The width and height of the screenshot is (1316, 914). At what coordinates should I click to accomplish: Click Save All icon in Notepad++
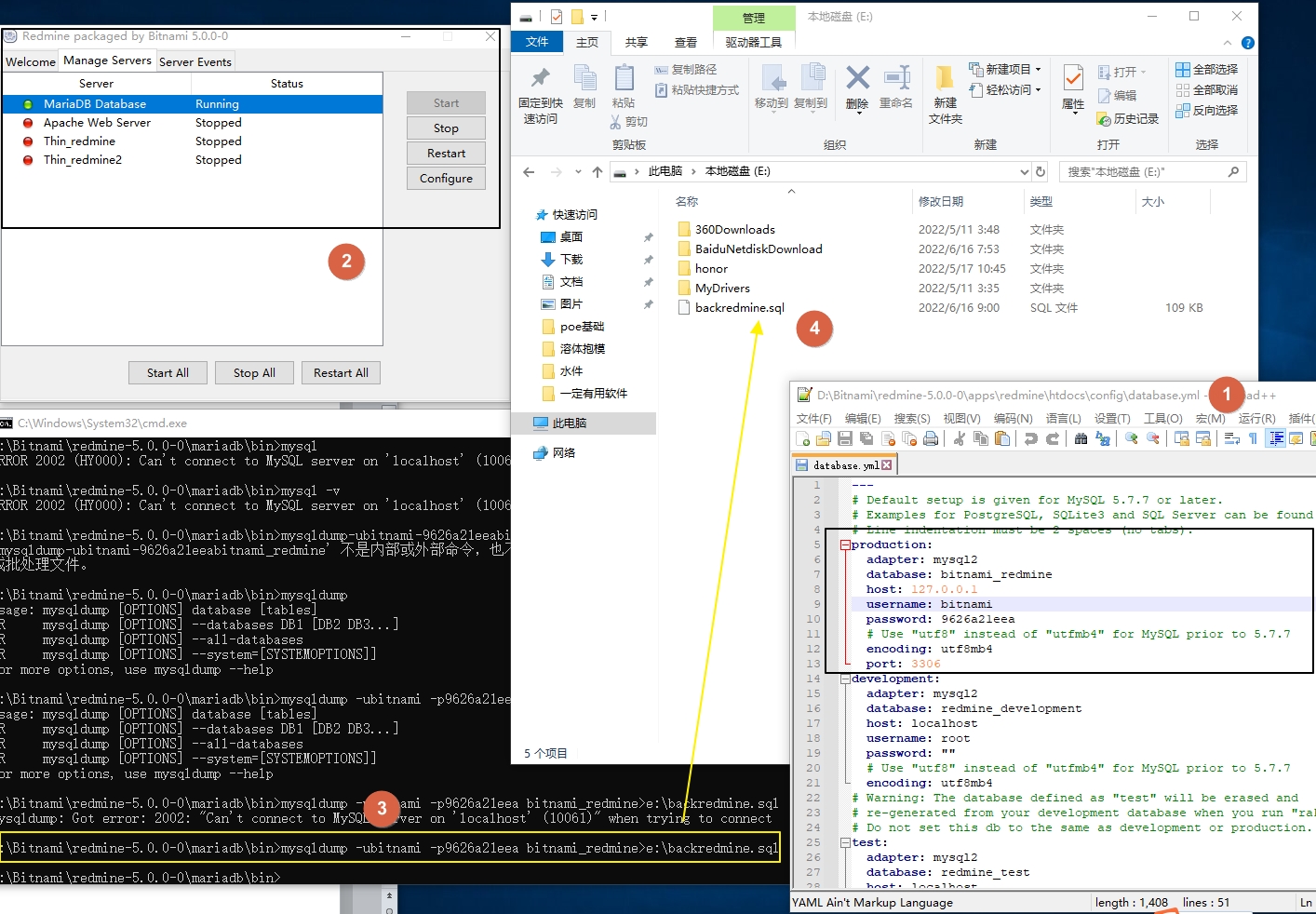coord(866,438)
